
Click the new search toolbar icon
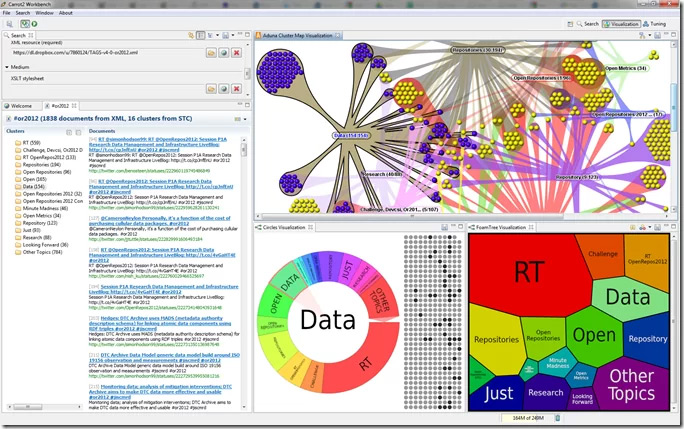click(x=9, y=24)
